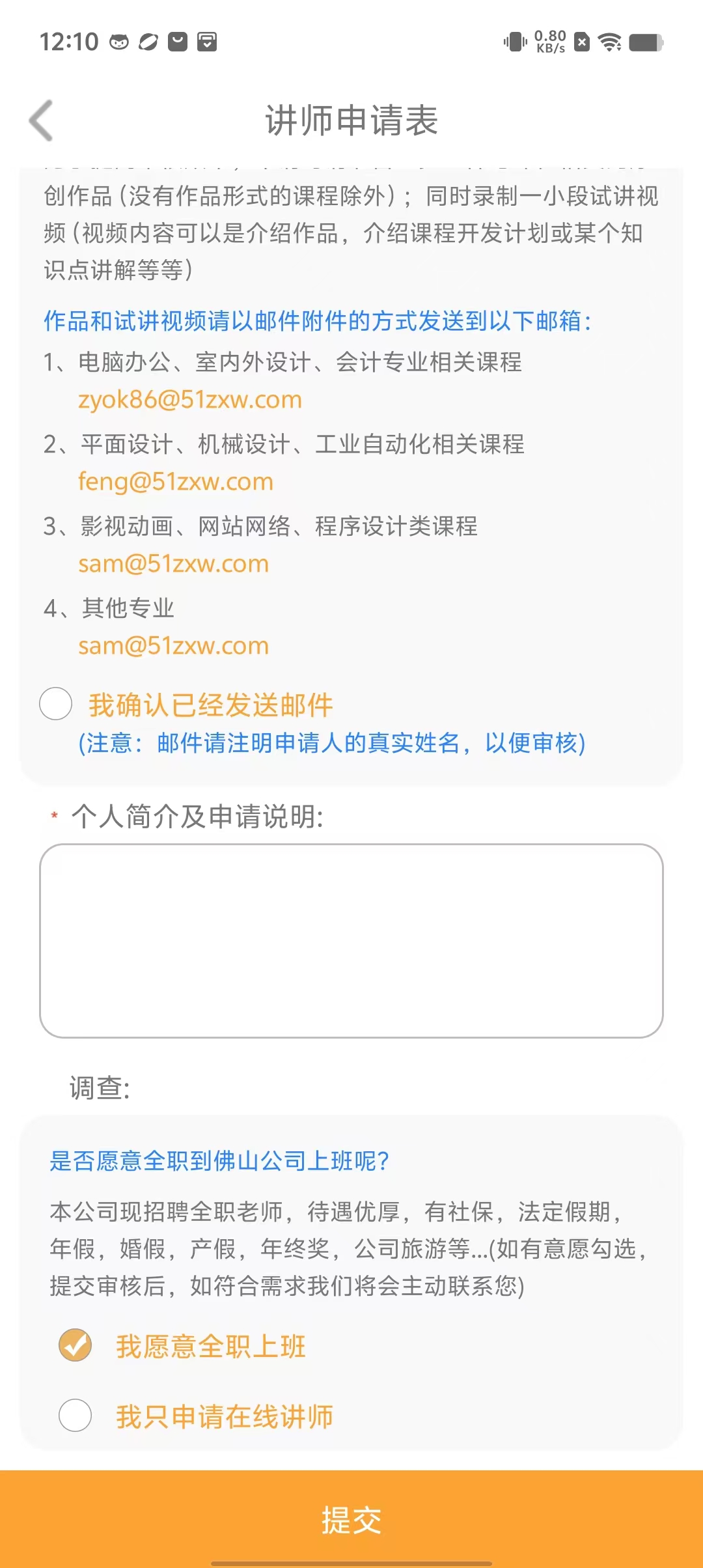Tap the calendar check notification icon

207,42
